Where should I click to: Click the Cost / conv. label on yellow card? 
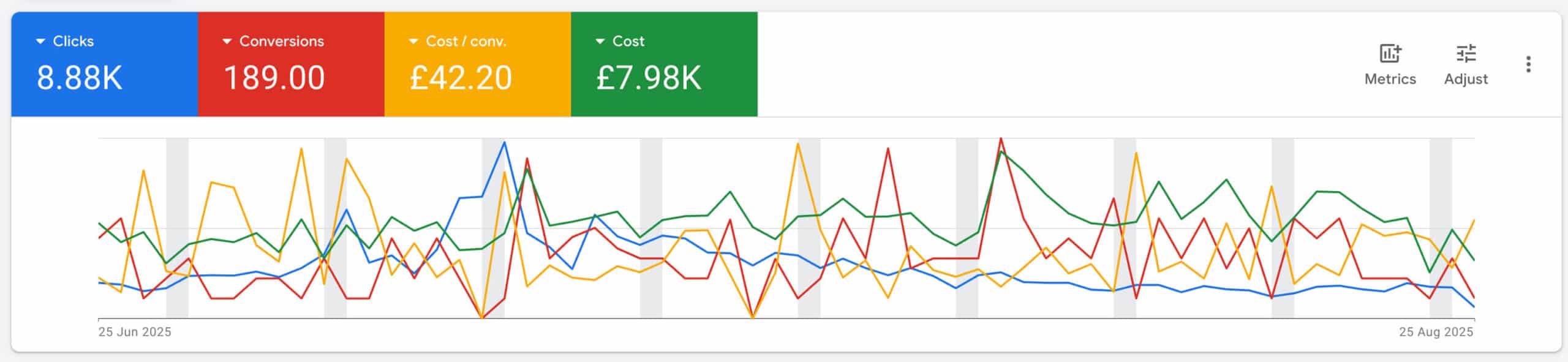pyautogui.click(x=466, y=41)
